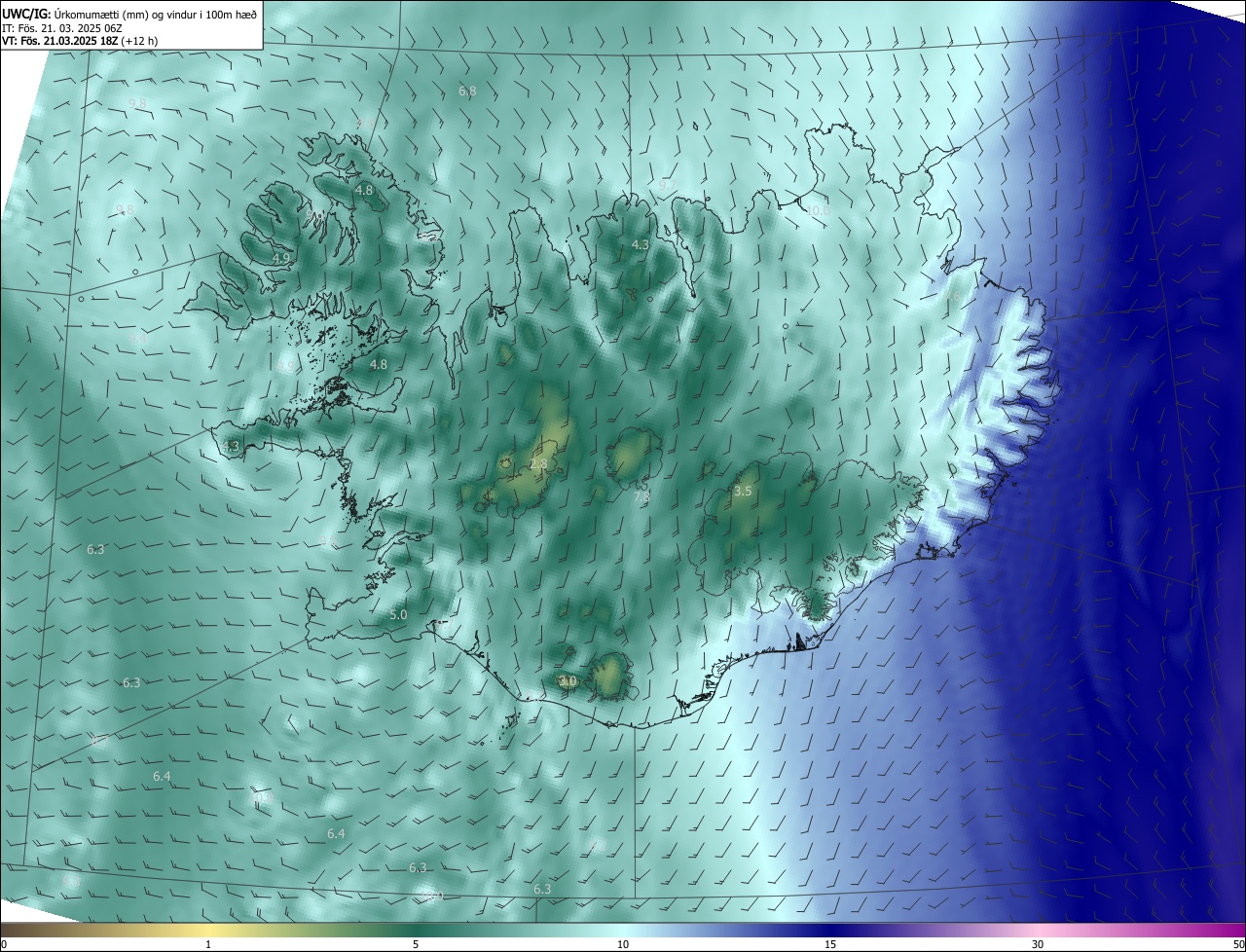
Task: Click the 2.8 value label on the map
Action: pos(538,465)
